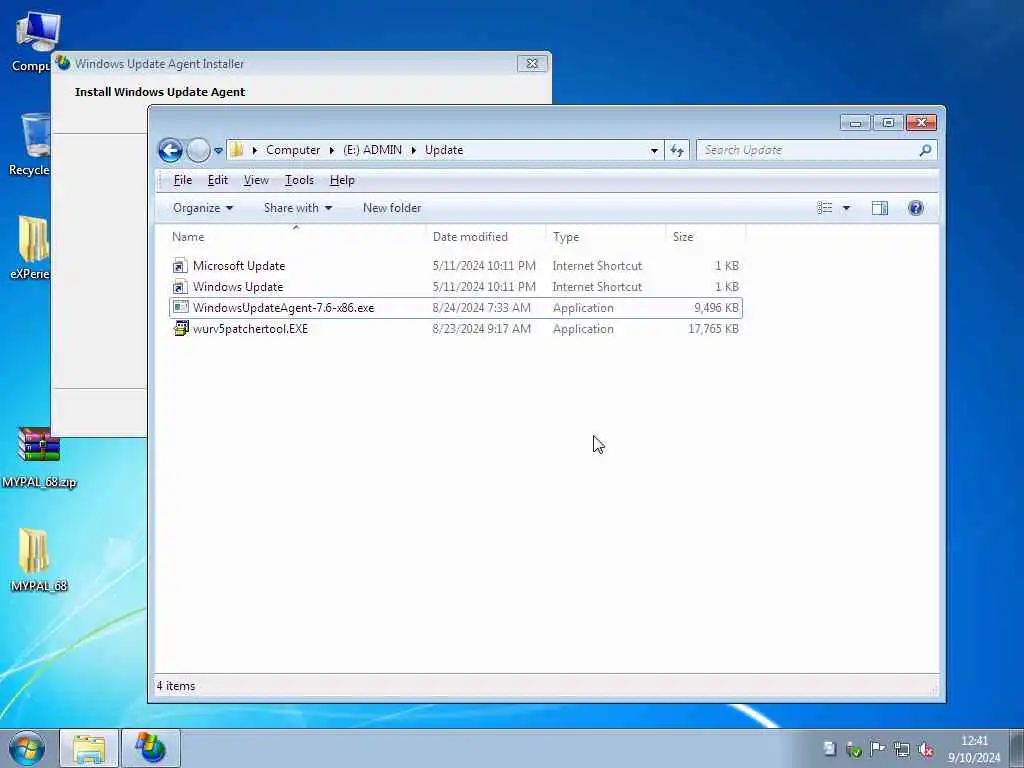The height and width of the screenshot is (768, 1024).
Task: Change the view using the view icon
Action: (x=825, y=208)
